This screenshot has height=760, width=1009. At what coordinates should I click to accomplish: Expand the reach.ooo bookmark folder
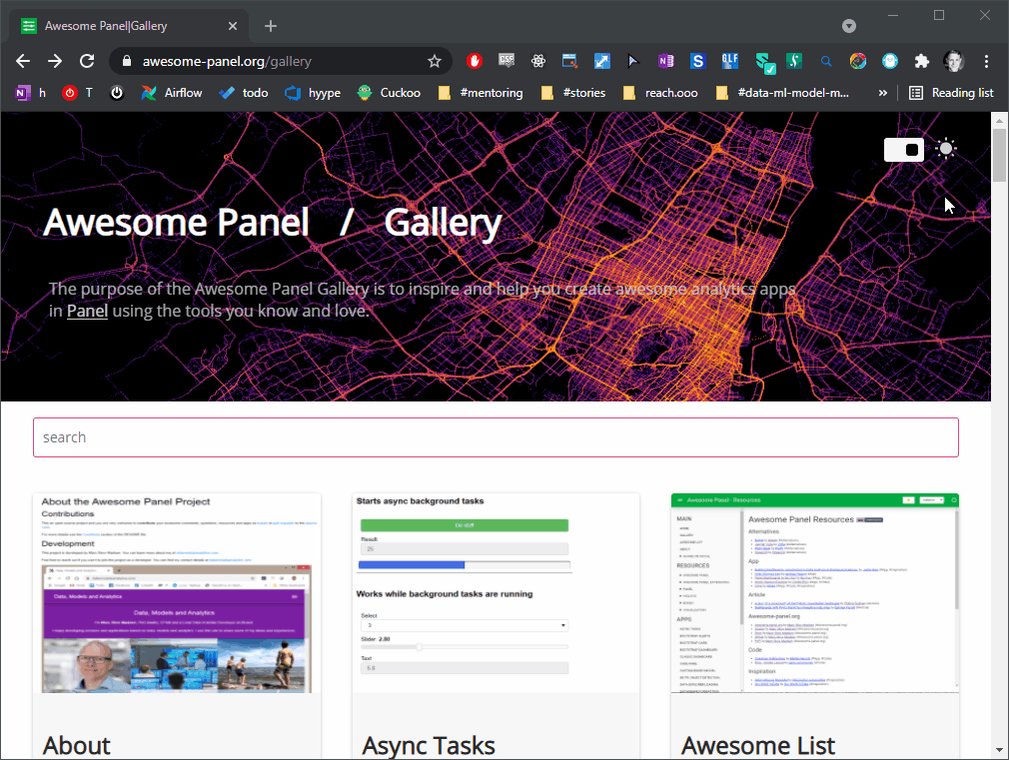(660, 93)
